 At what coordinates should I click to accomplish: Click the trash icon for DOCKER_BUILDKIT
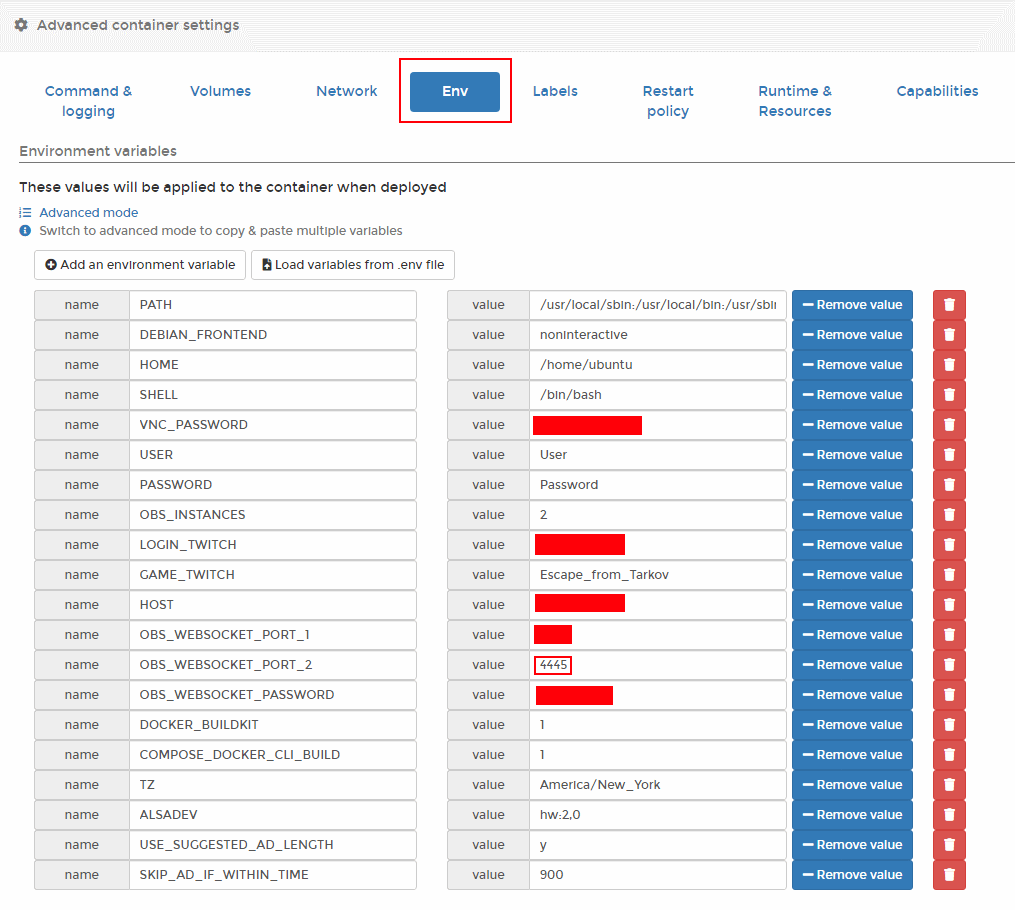949,725
